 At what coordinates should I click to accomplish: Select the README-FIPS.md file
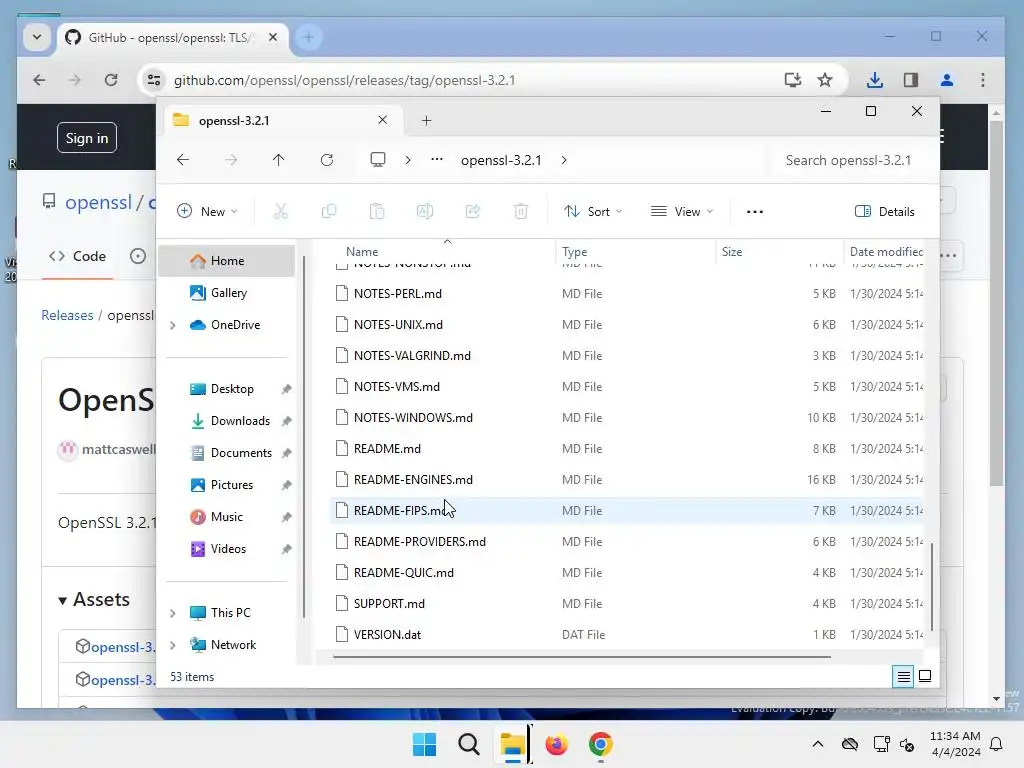pyautogui.click(x=626, y=511)
